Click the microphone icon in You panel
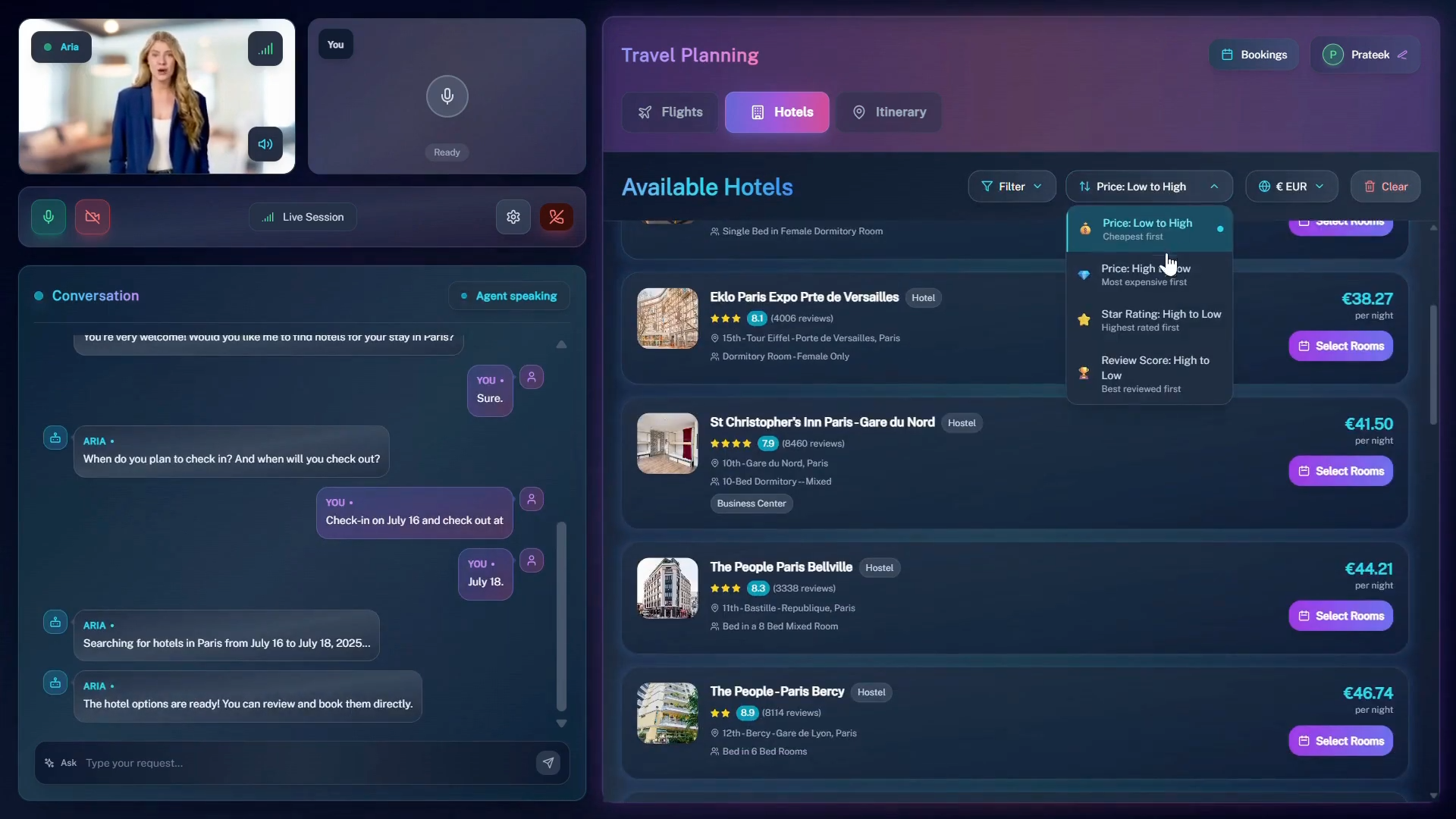This screenshot has width=1456, height=819. 447,96
